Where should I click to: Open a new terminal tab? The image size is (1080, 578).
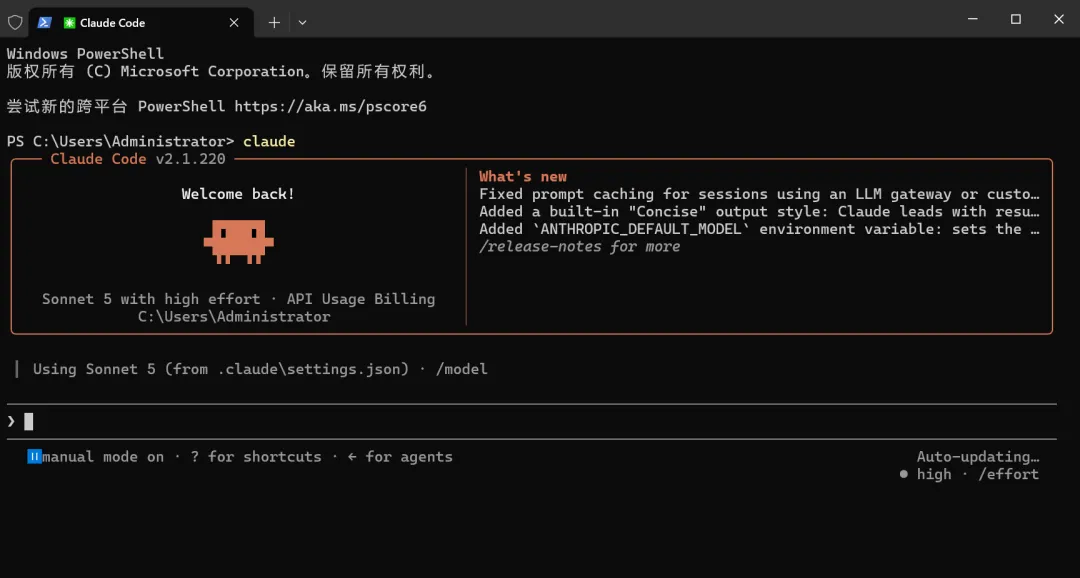(274, 23)
